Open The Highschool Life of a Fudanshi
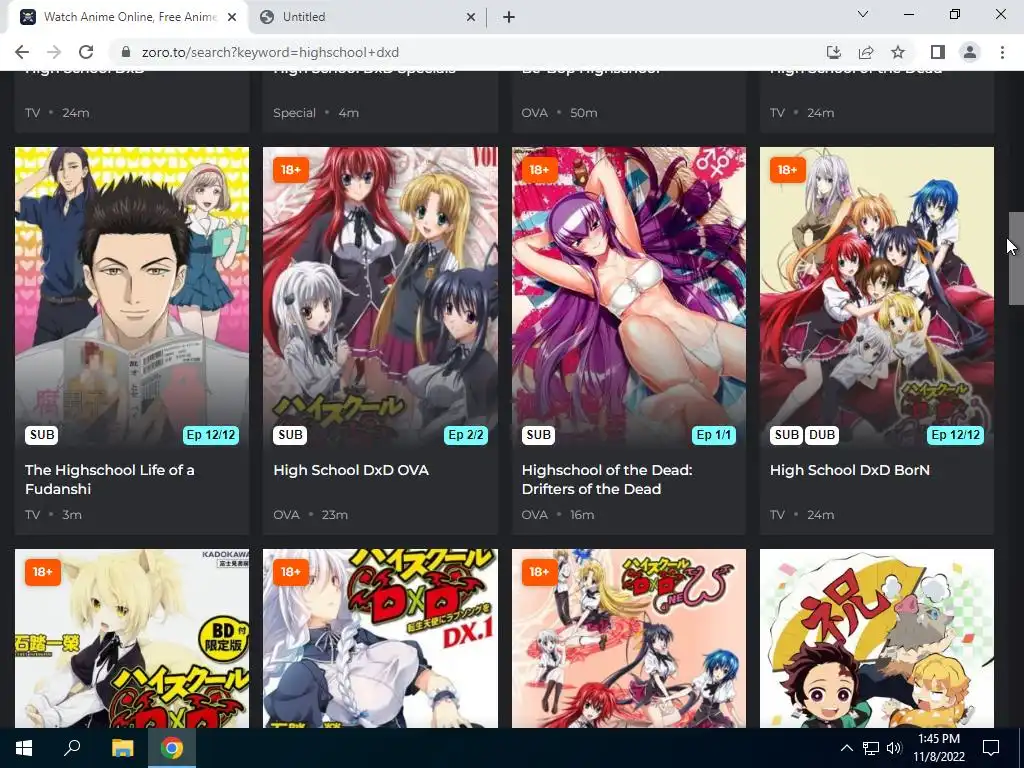 [110, 479]
